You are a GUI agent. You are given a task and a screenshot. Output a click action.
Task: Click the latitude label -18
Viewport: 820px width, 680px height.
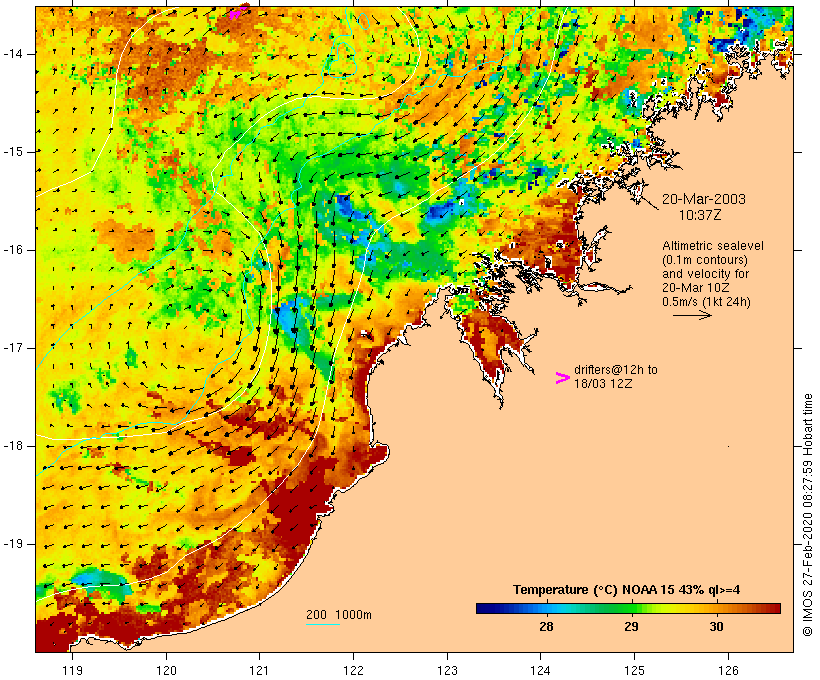click(13, 446)
